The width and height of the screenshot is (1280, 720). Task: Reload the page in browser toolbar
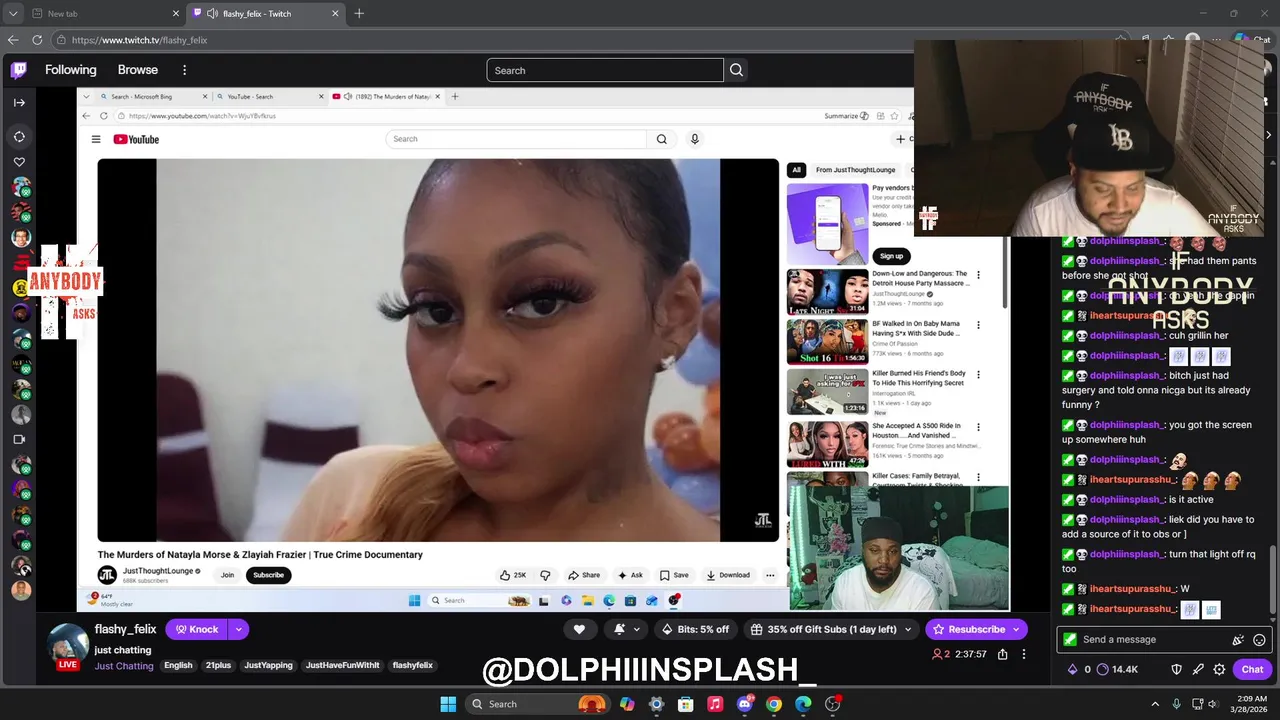point(37,40)
